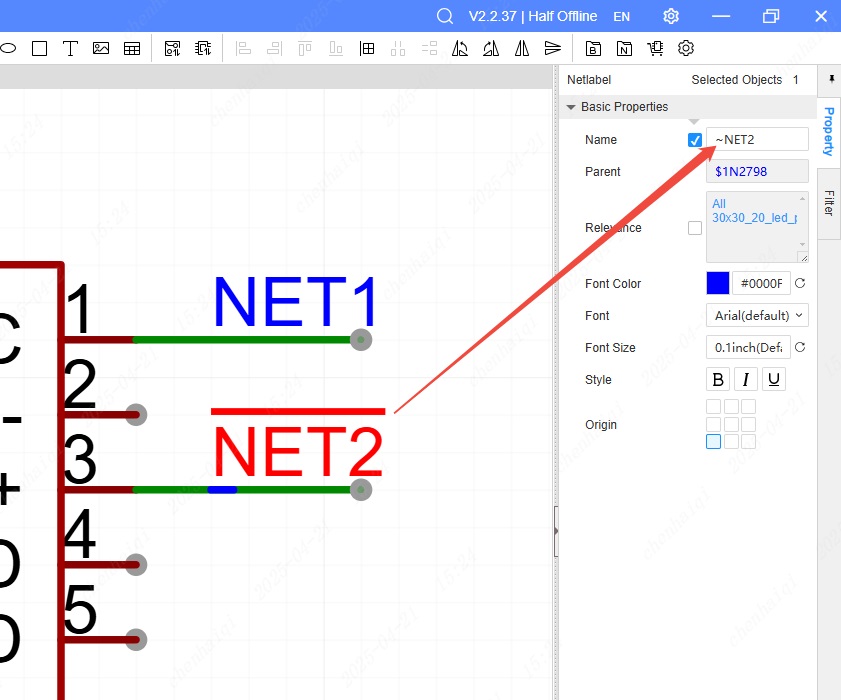Open the EN language selector
Viewport: 841px width, 700px height.
[x=621, y=16]
